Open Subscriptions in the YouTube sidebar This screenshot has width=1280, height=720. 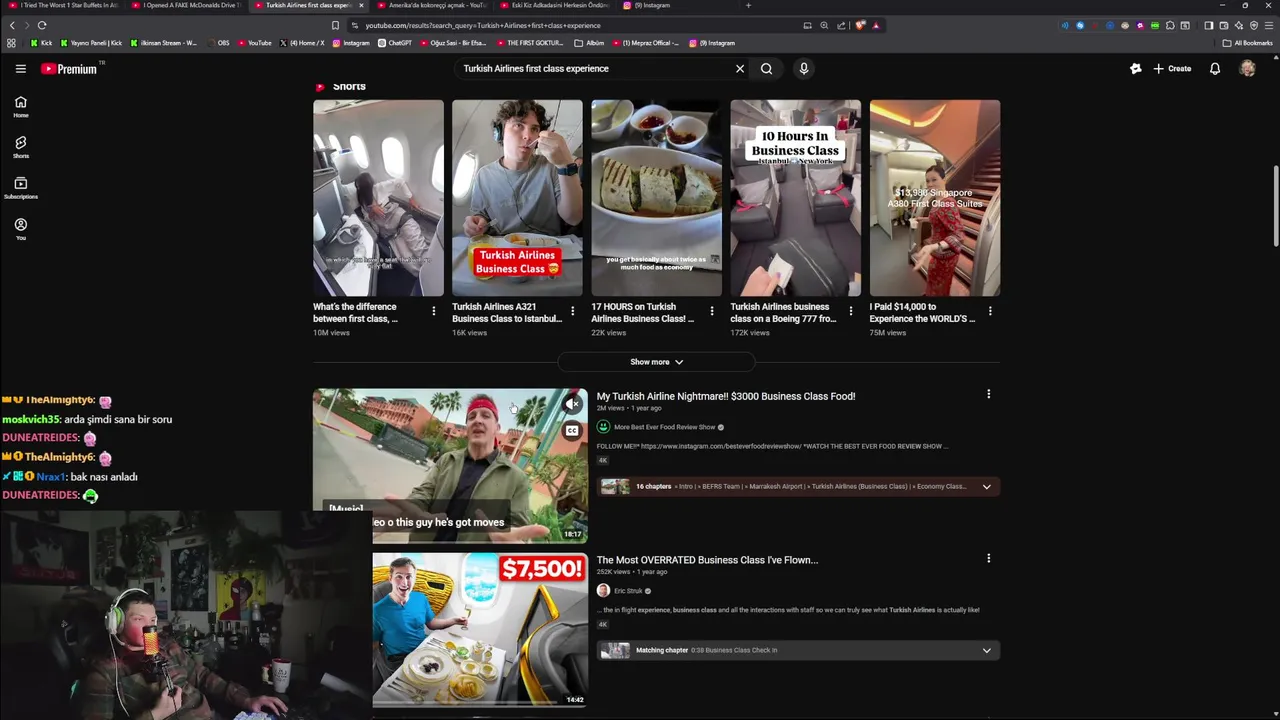pyautogui.click(x=20, y=188)
